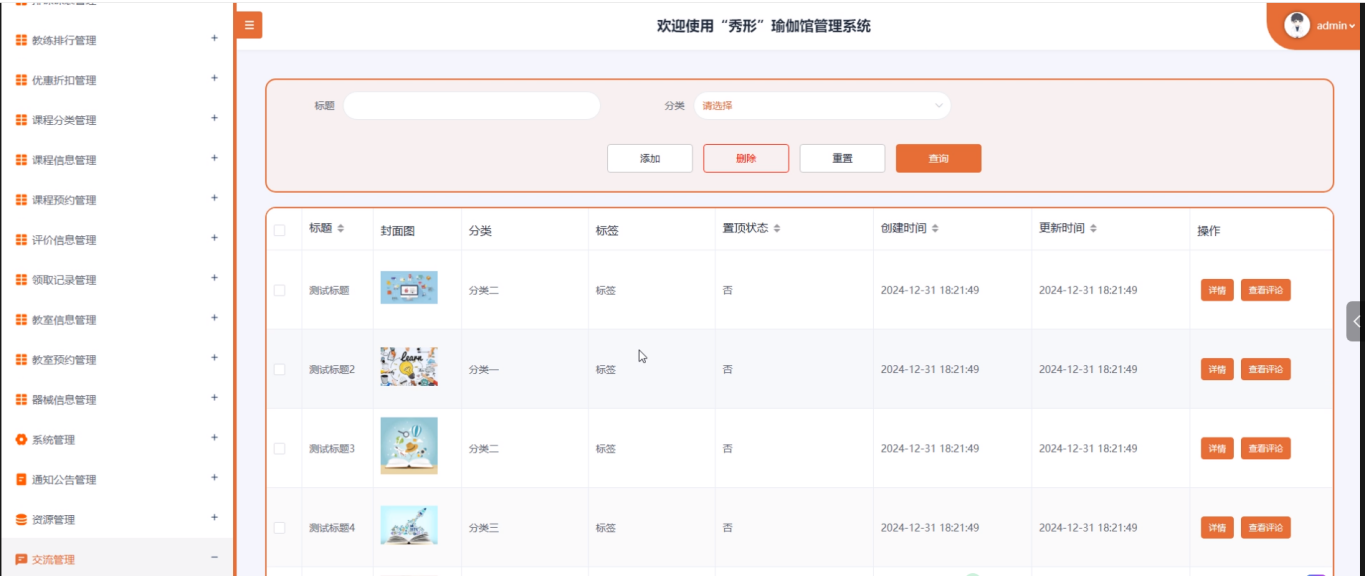Click the admin avatar icon
The image size is (1365, 576).
click(x=1297, y=25)
